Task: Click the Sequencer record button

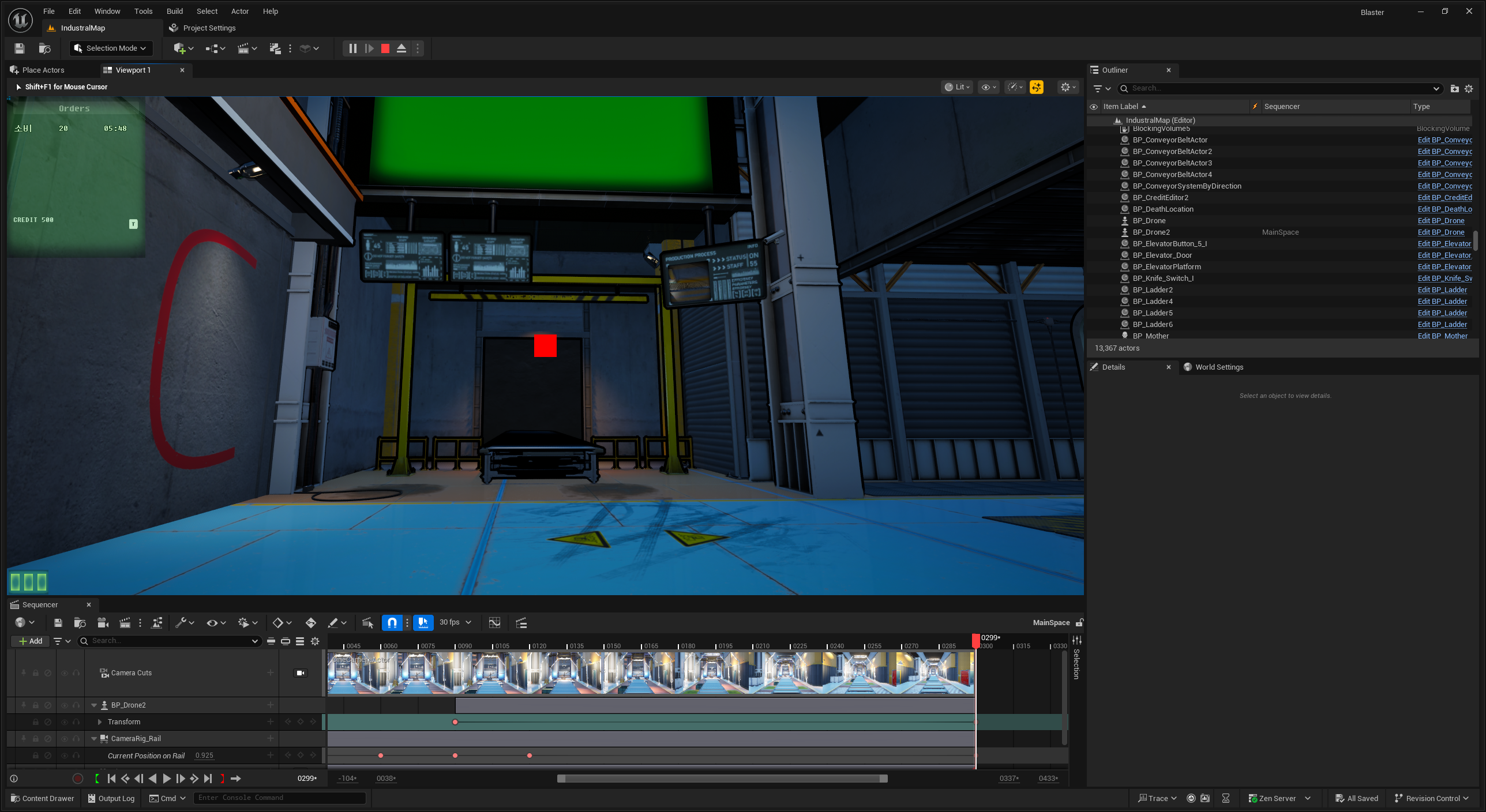Action: (78, 779)
